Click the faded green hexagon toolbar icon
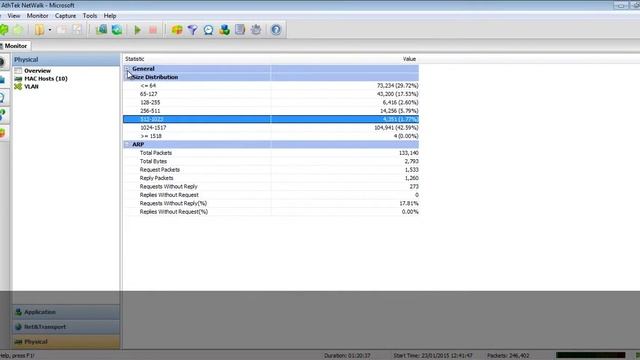This screenshot has height=360, width=640. [x=18, y=30]
